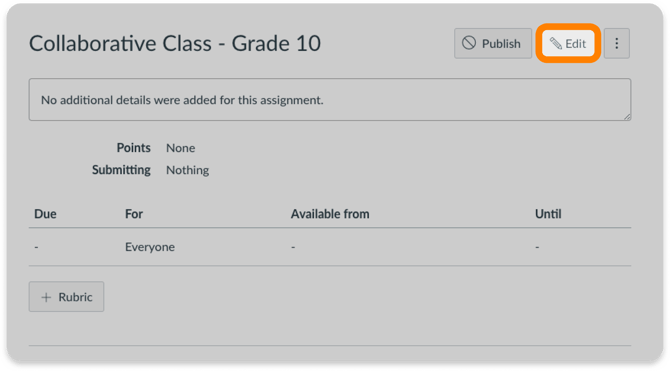Click the Points label

point(133,148)
